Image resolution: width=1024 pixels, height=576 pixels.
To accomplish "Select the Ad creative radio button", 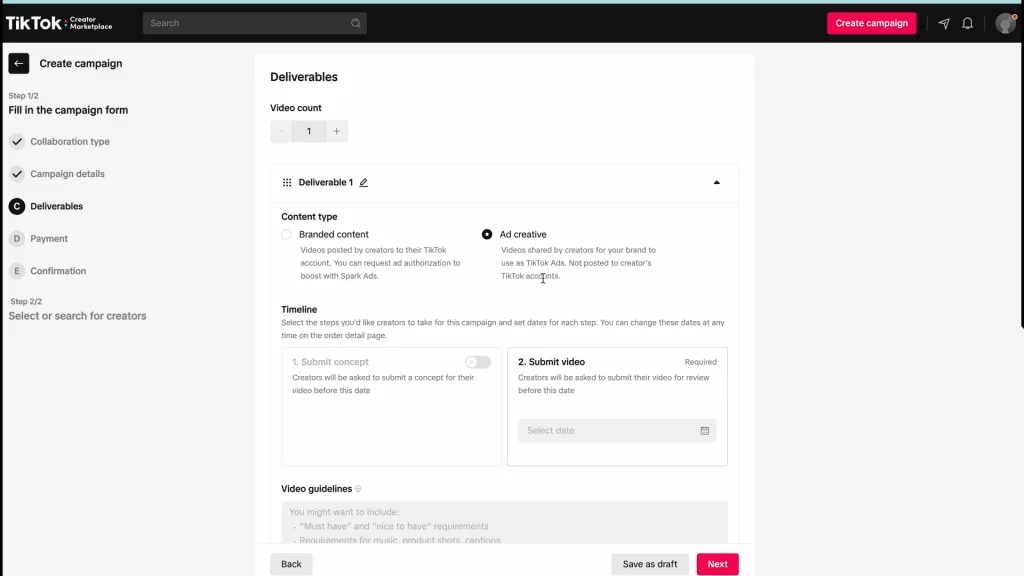I will coord(487,234).
